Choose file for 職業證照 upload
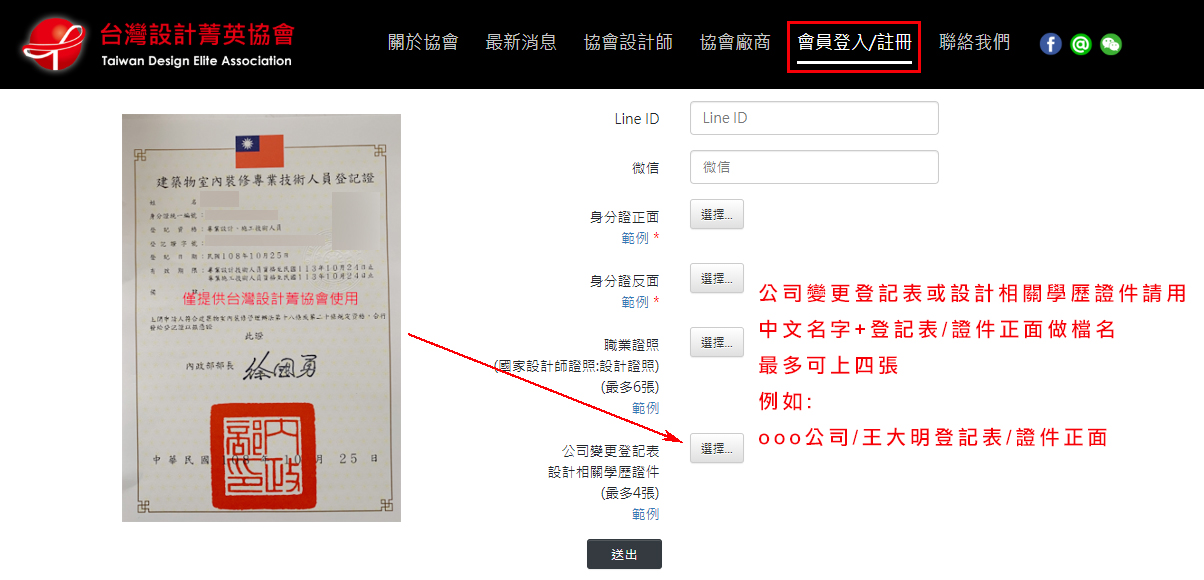The width and height of the screenshot is (1204, 580). pos(717,343)
